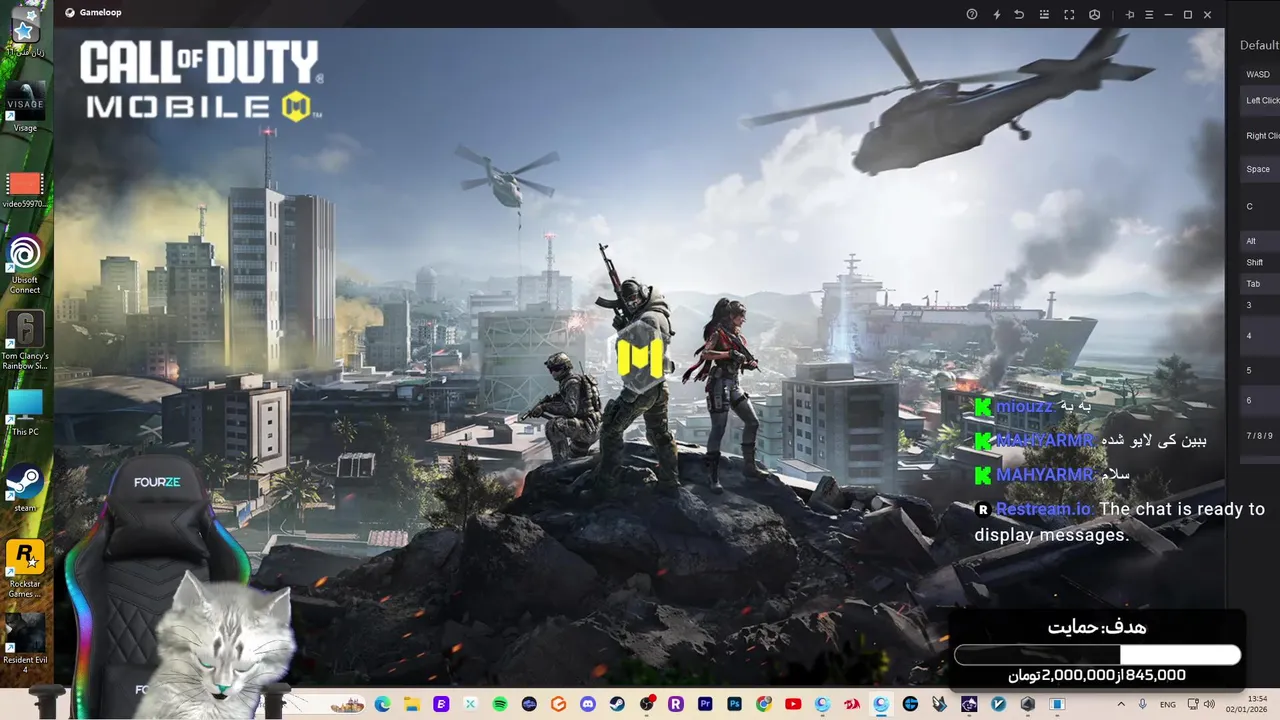Select the Tab key mapping row
The height and width of the screenshot is (720, 1280).
point(1259,284)
